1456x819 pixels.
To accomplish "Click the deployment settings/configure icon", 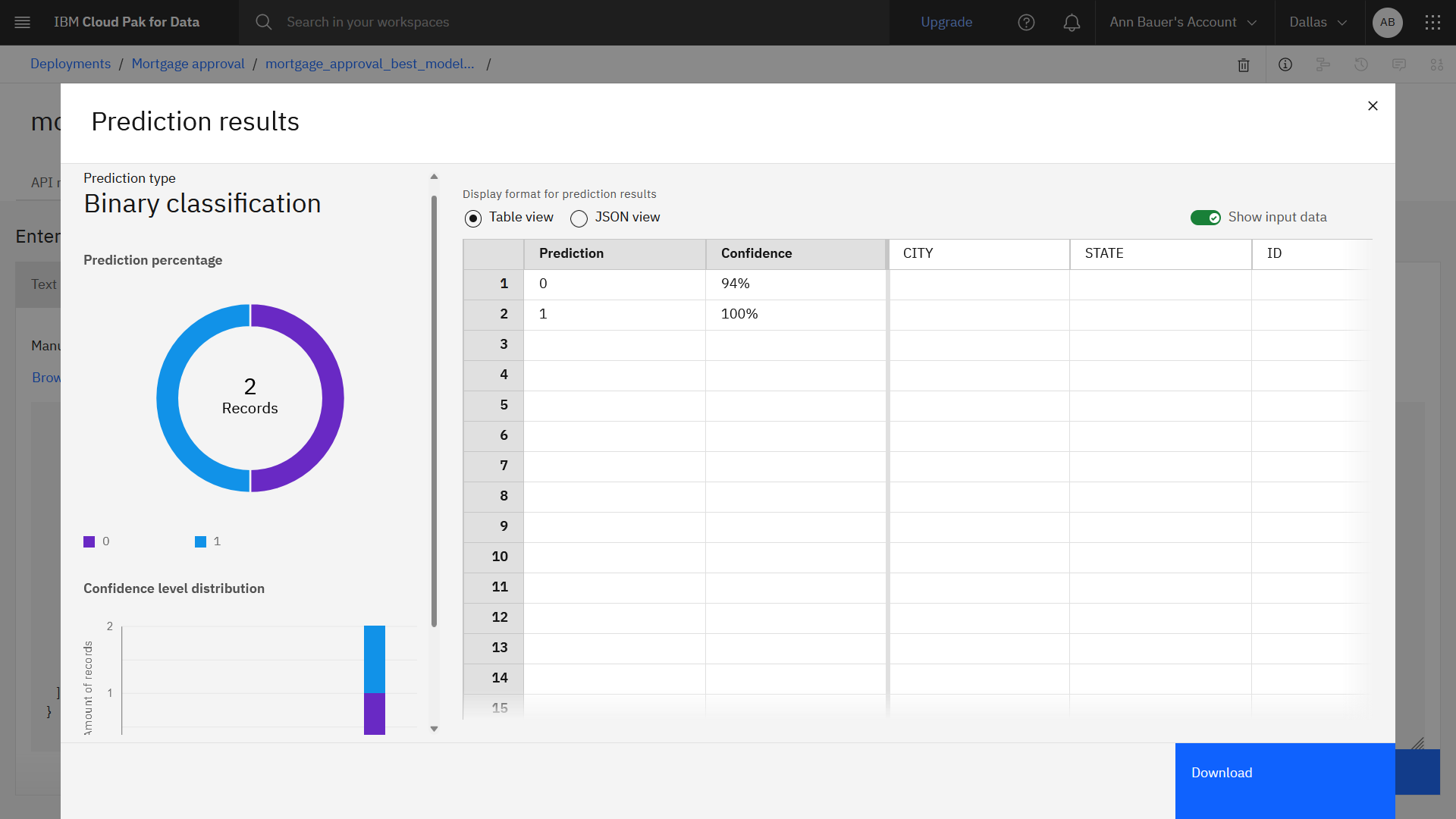I will coord(1323,64).
